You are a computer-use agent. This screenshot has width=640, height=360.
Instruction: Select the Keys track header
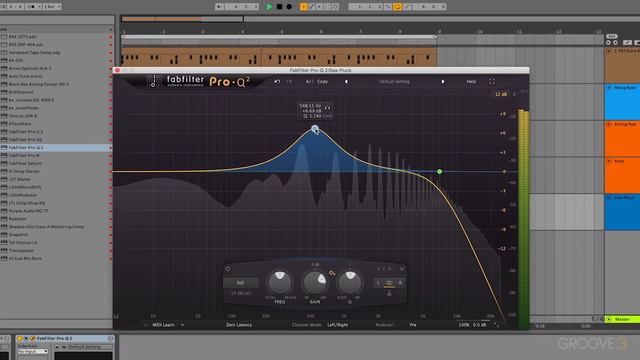coord(622,175)
